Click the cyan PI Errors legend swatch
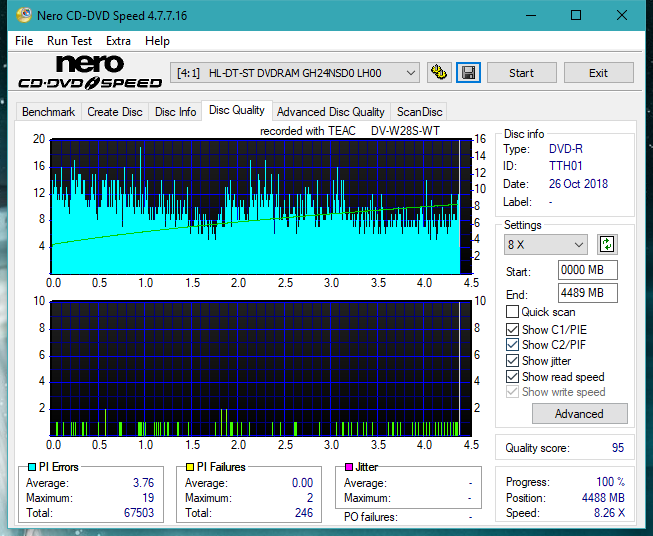 tap(32, 467)
